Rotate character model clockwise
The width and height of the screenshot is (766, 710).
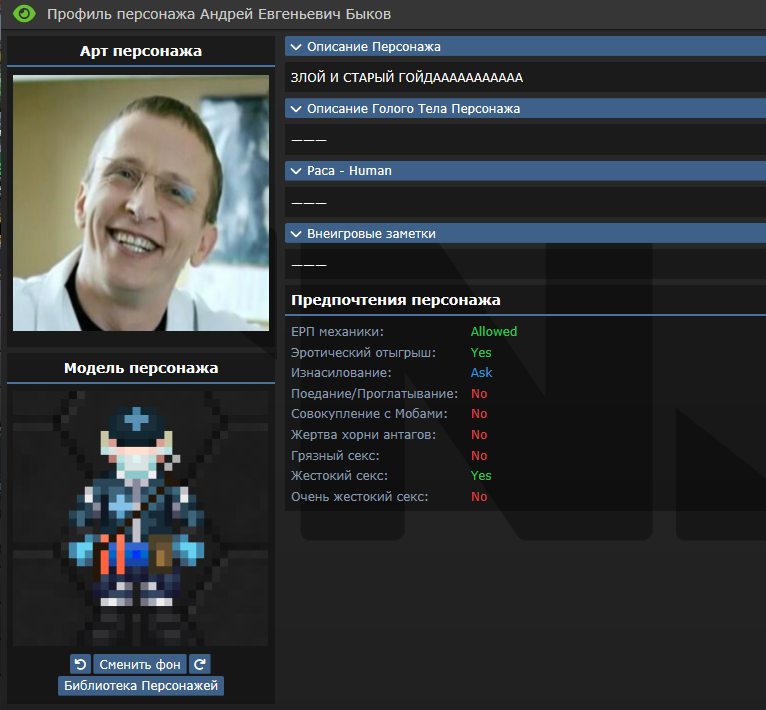(x=200, y=664)
